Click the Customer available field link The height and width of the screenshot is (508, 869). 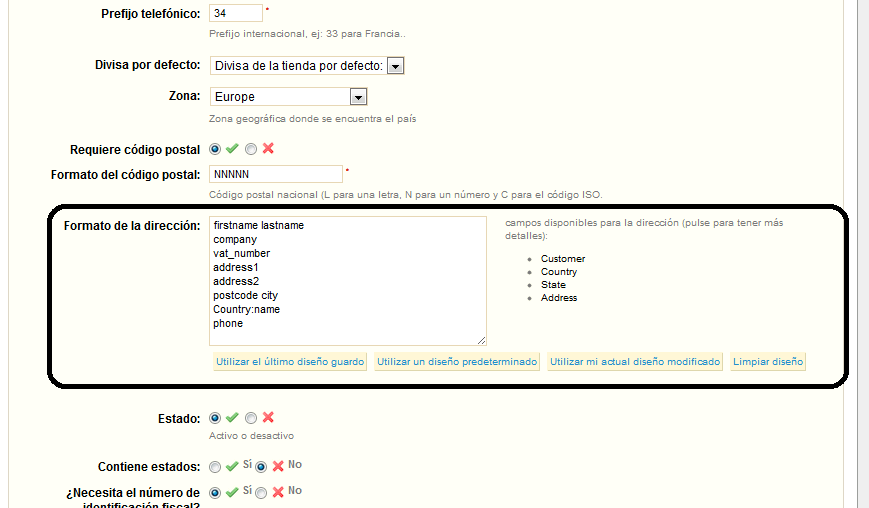tap(563, 259)
